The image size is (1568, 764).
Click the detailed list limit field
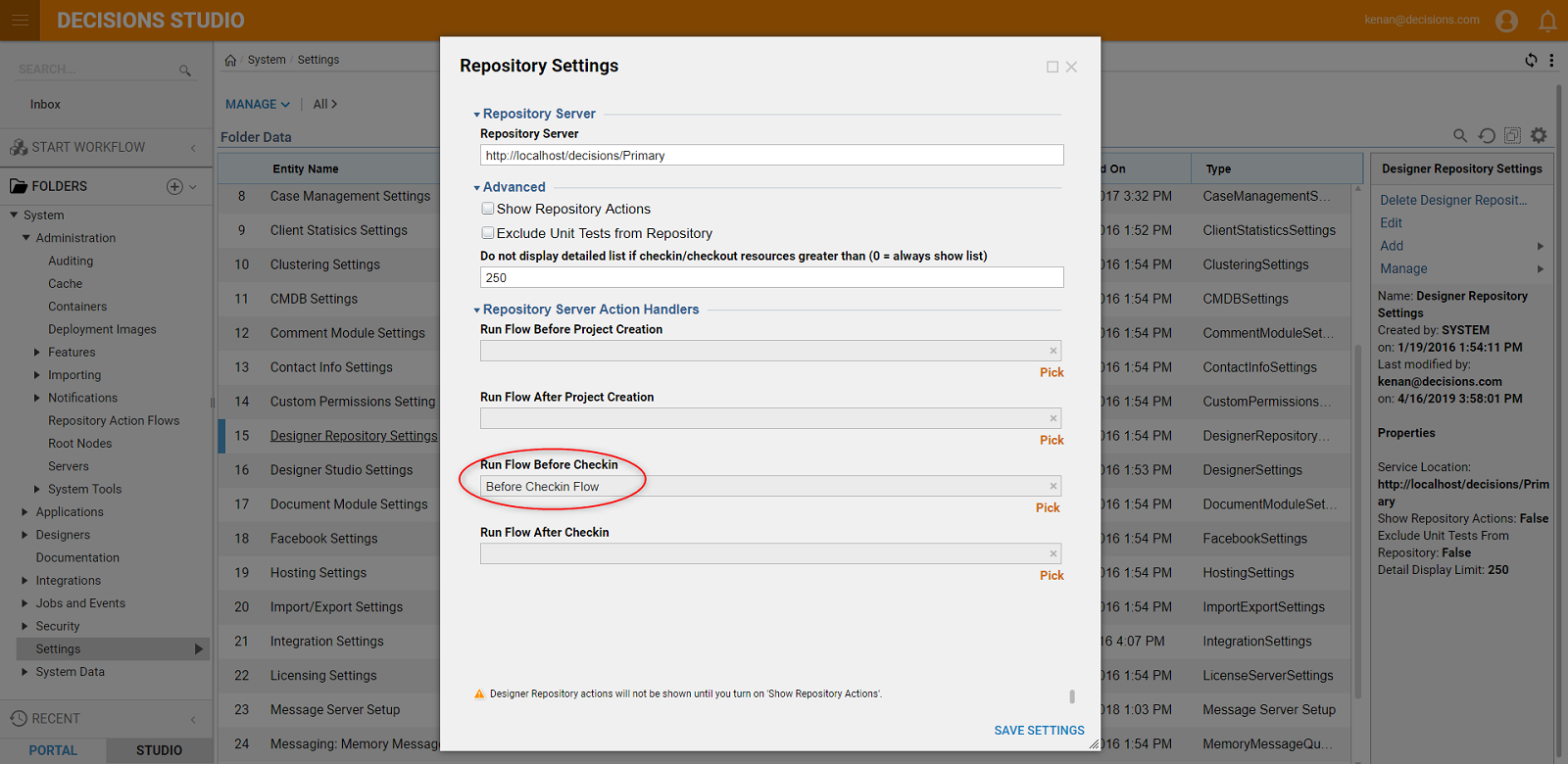click(x=771, y=277)
